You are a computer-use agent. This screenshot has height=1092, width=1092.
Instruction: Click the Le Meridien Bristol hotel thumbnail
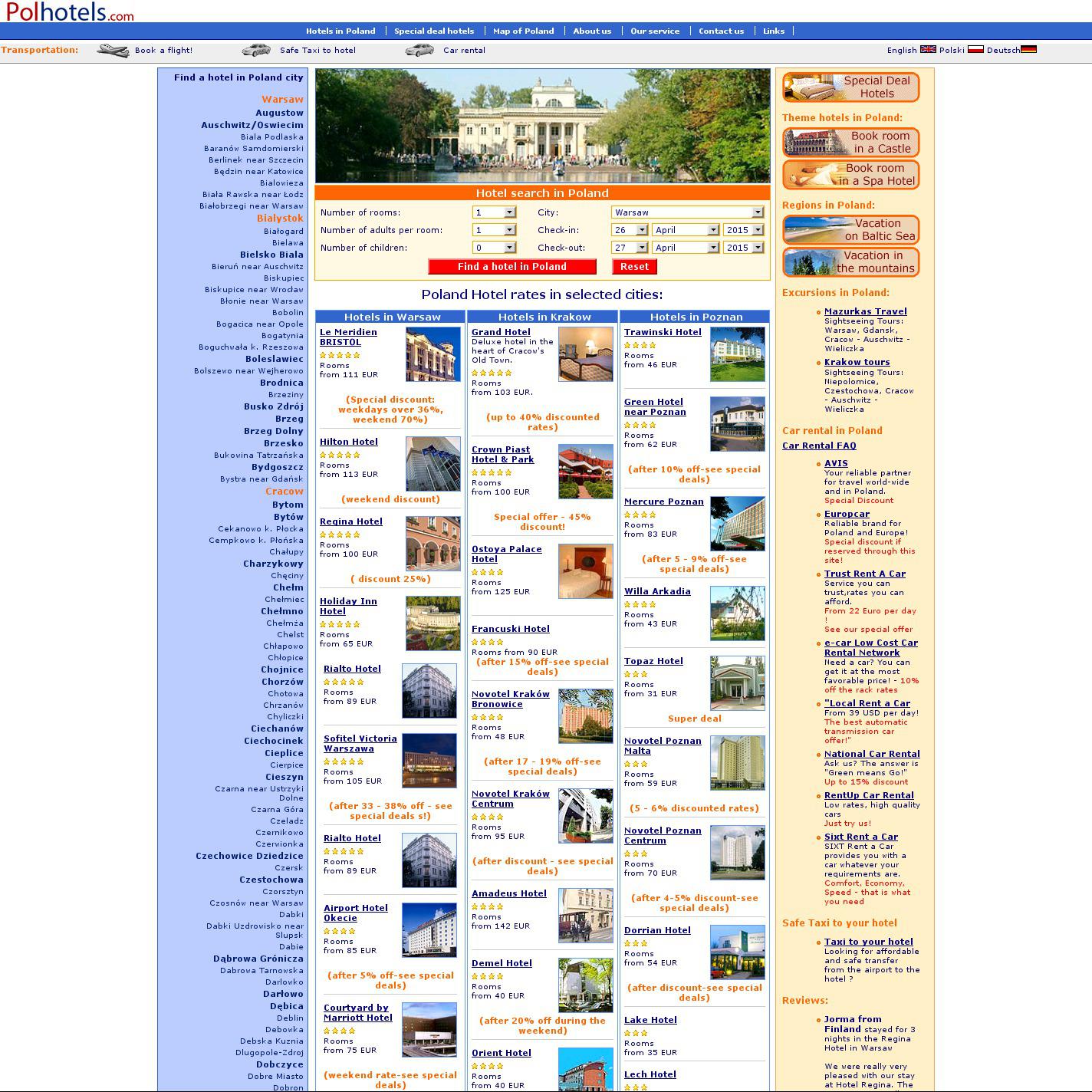click(x=433, y=354)
